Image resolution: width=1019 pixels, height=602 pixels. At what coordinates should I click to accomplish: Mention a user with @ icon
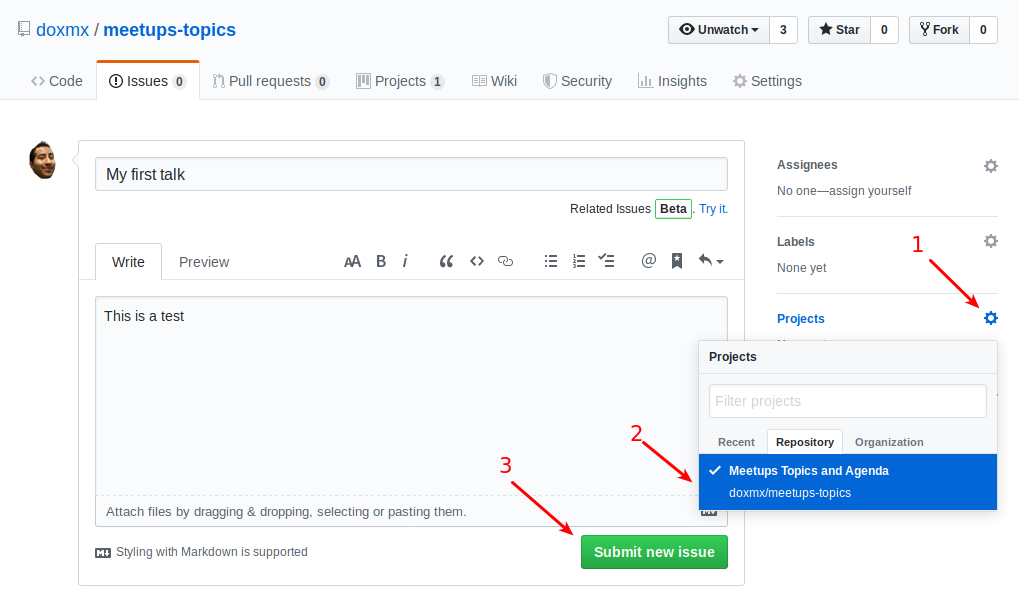[649, 261]
